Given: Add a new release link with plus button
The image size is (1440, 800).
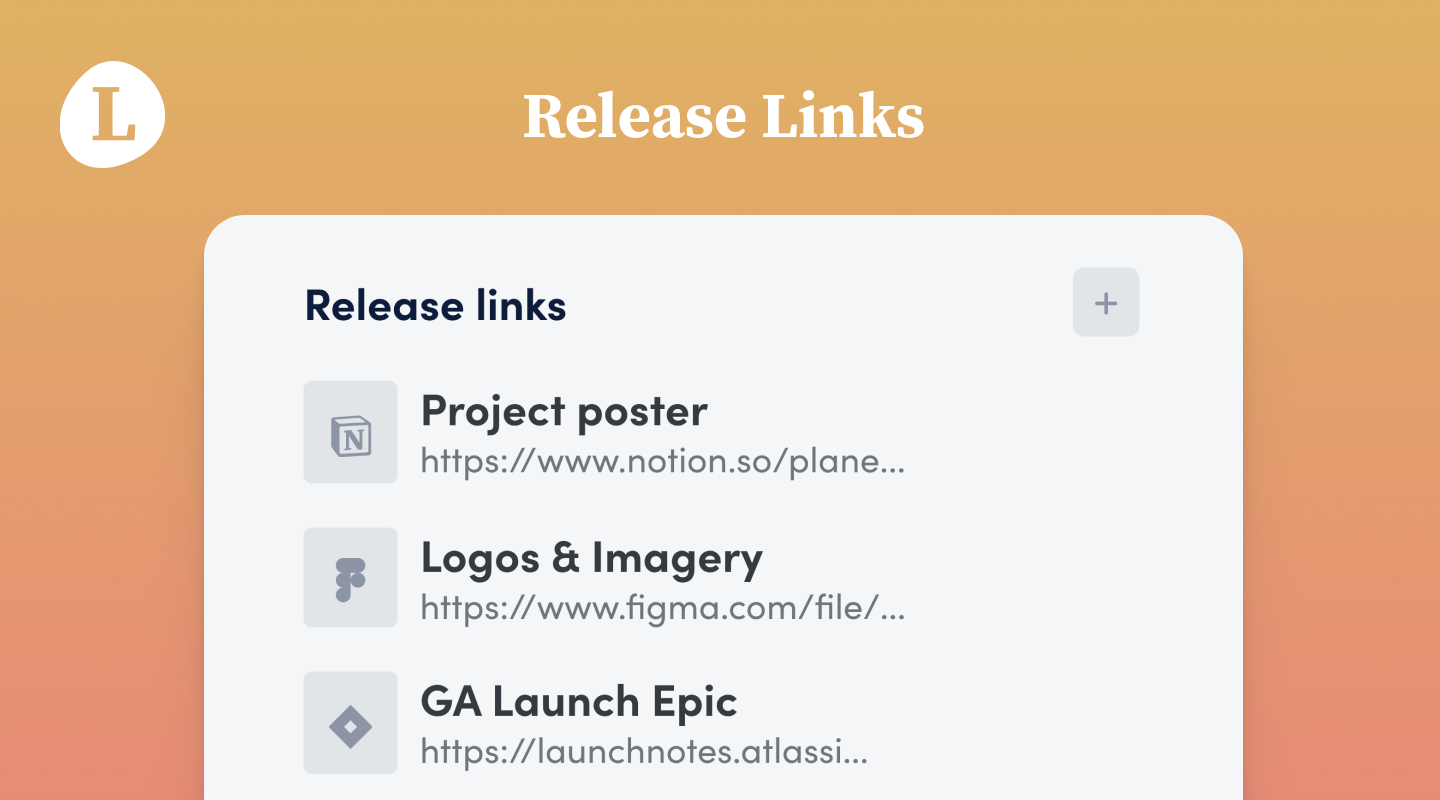Looking at the screenshot, I should pos(1106,302).
